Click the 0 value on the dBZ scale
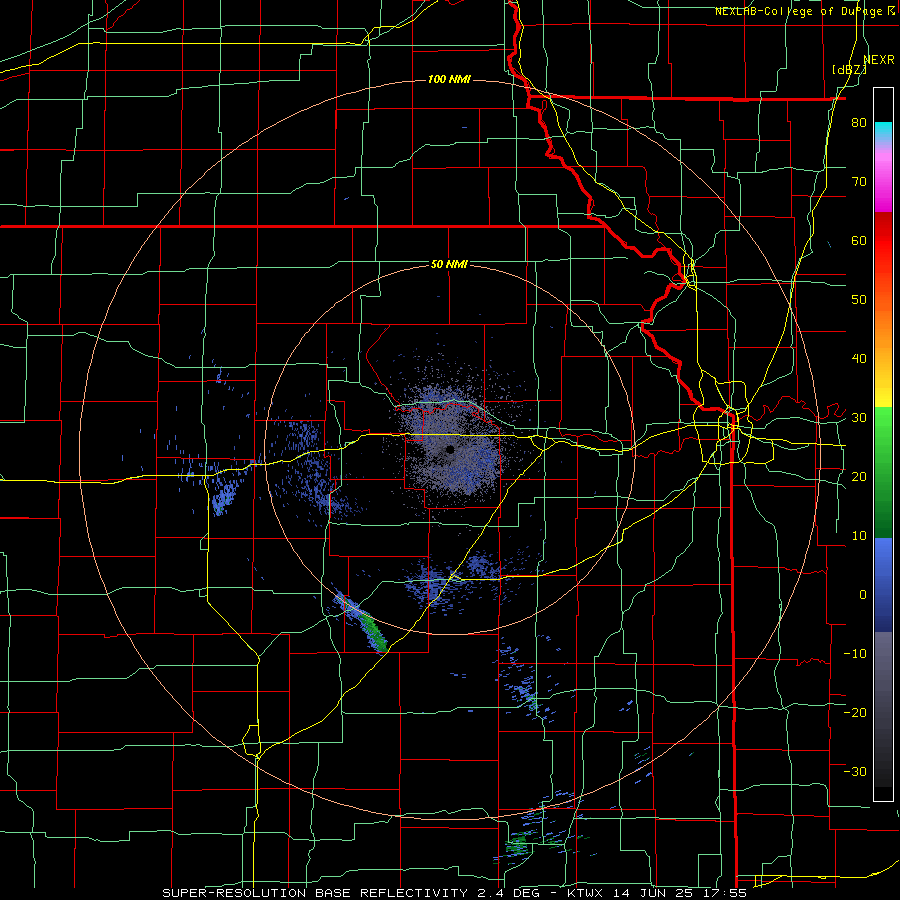This screenshot has height=900, width=900. 863,595
